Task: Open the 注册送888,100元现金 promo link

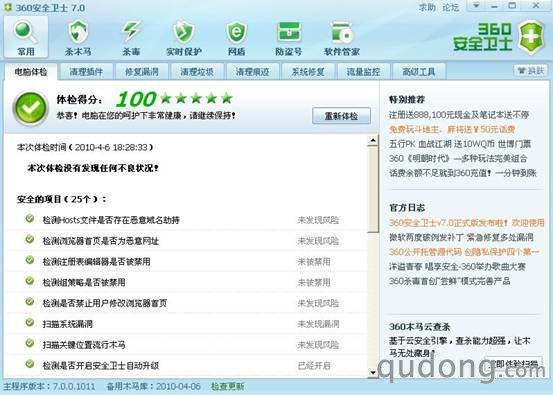Action: click(459, 115)
